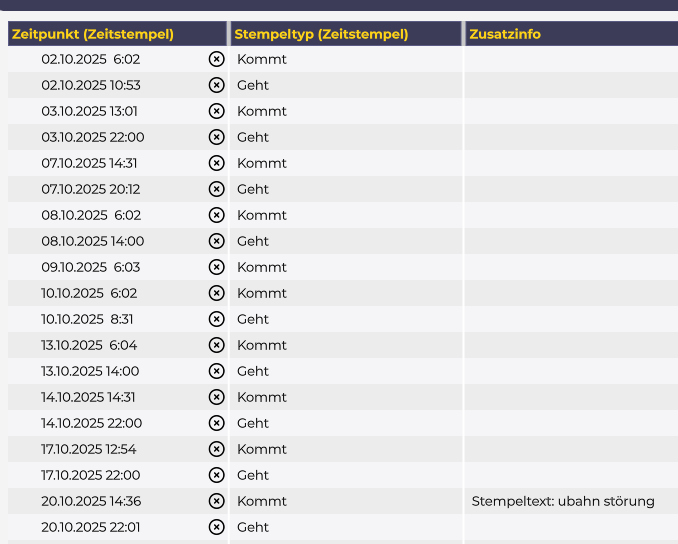Remove the 02.10.2025 10:53 Geht entry
This screenshot has width=678, height=544.
tap(216, 85)
